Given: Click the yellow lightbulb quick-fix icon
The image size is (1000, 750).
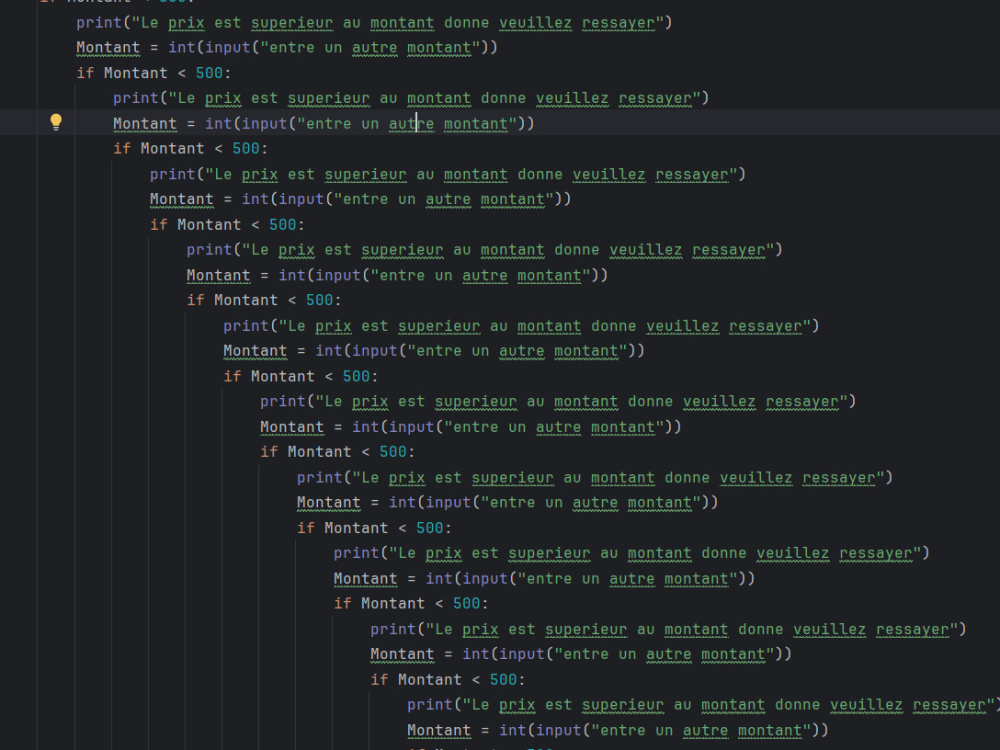Looking at the screenshot, I should [x=56, y=122].
